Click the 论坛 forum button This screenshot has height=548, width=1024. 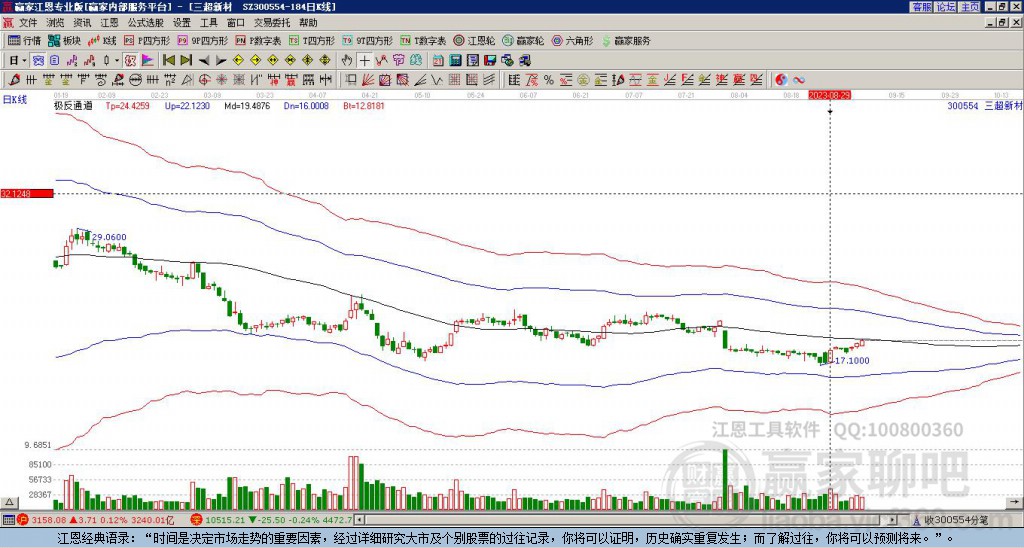pyautogui.click(x=945, y=7)
